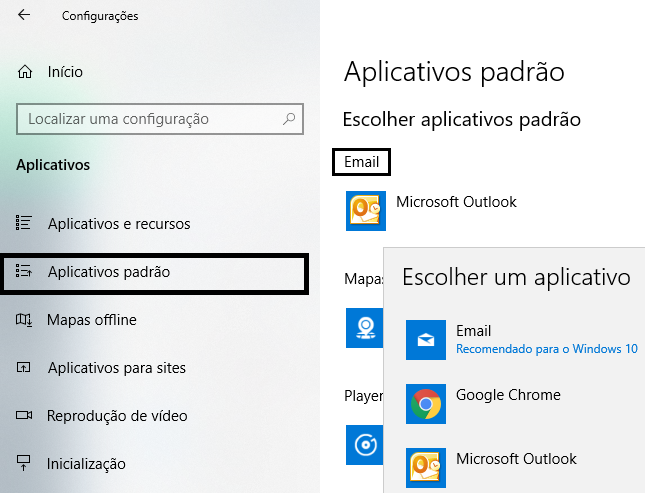Click the magnifier search icon
645x493 pixels.
[289, 119]
